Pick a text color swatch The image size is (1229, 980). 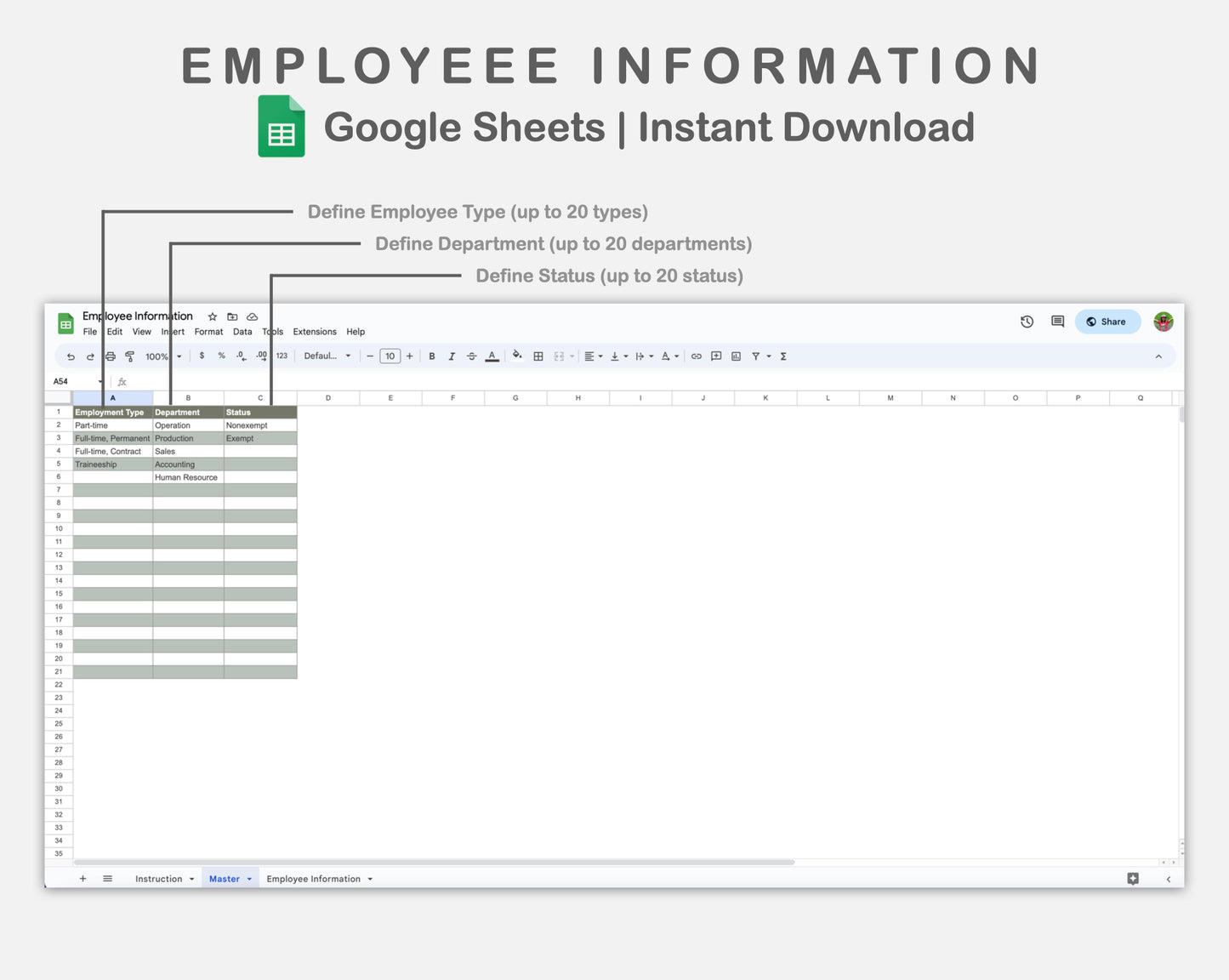click(492, 356)
